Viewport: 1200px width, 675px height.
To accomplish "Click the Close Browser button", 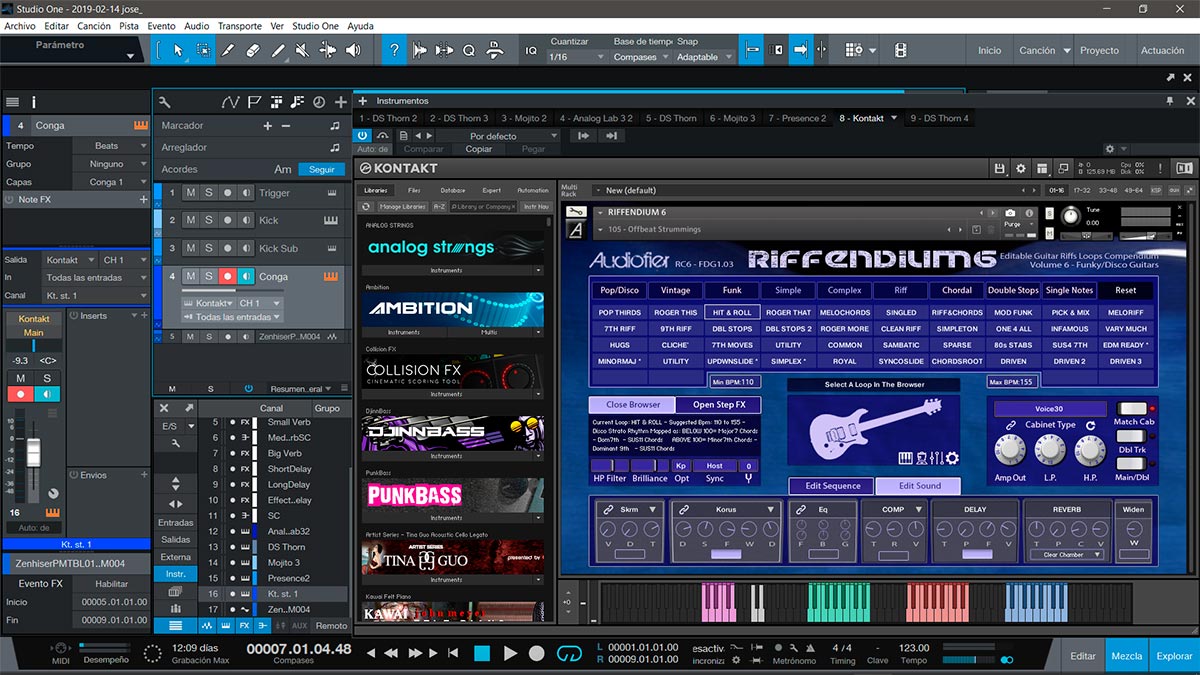I will [633, 405].
